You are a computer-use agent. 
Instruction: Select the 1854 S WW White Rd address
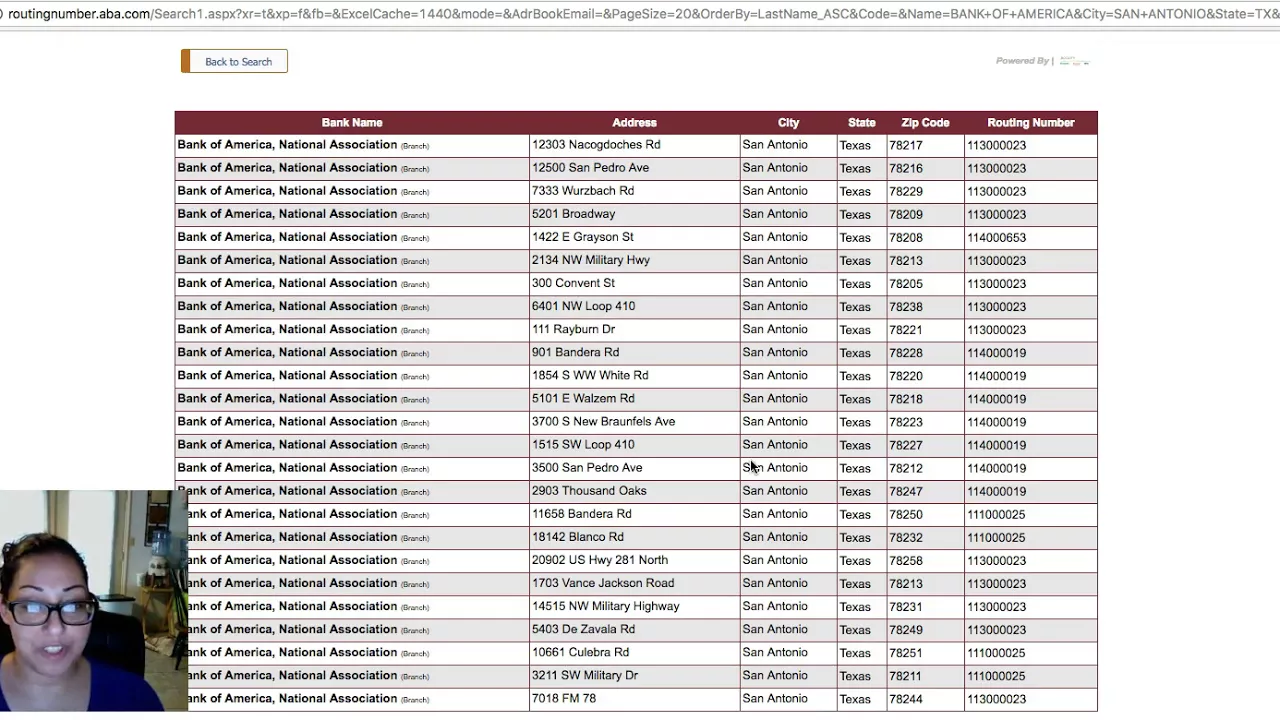point(590,375)
